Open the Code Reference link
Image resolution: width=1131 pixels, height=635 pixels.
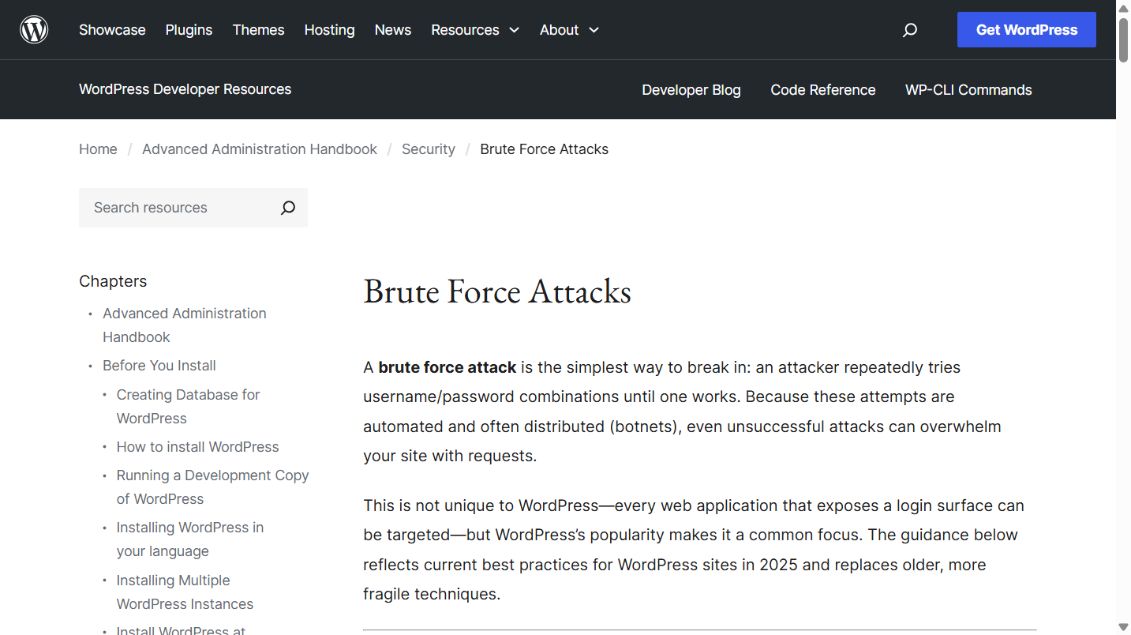pos(822,90)
